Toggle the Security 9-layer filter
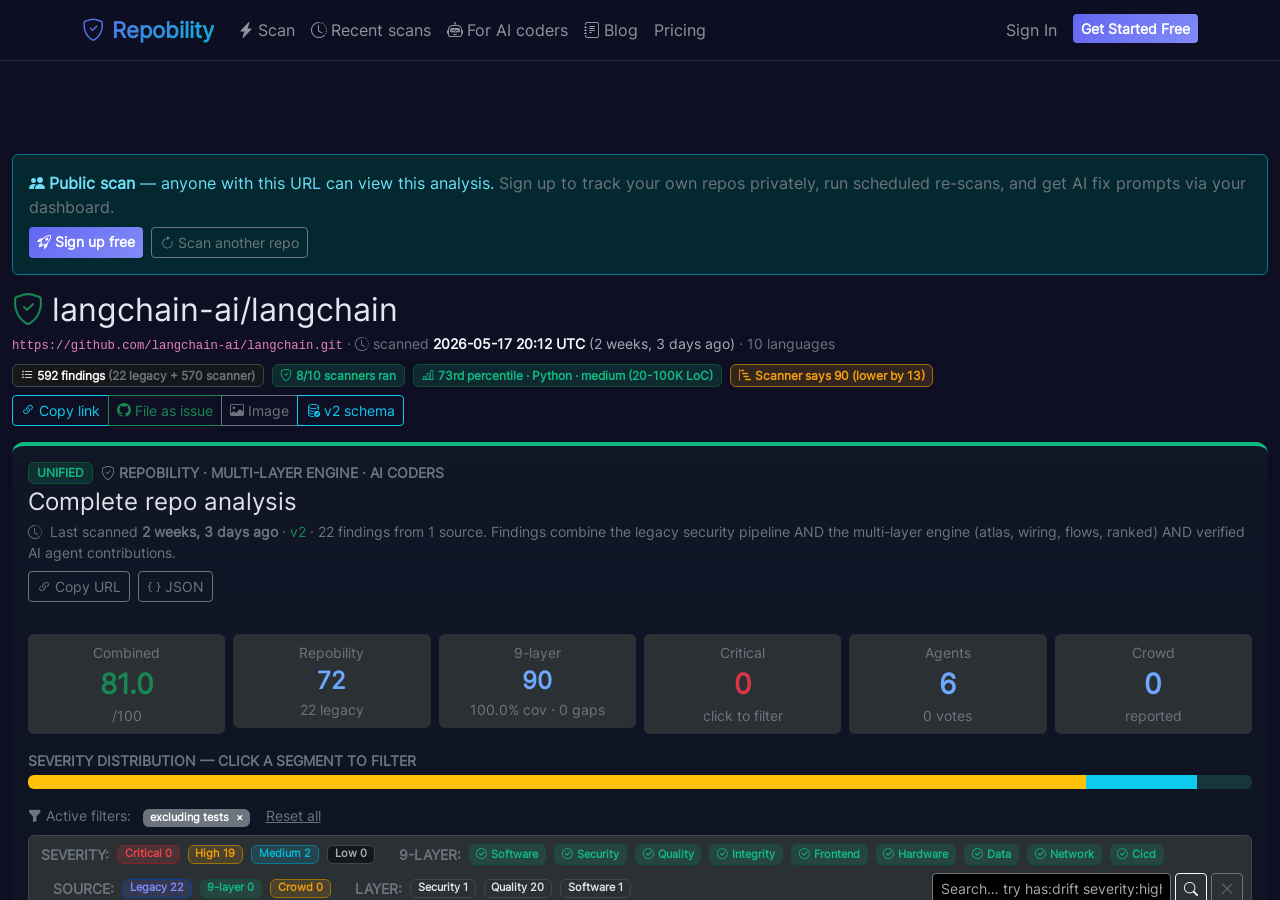This screenshot has height=900, width=1280. click(x=590, y=854)
